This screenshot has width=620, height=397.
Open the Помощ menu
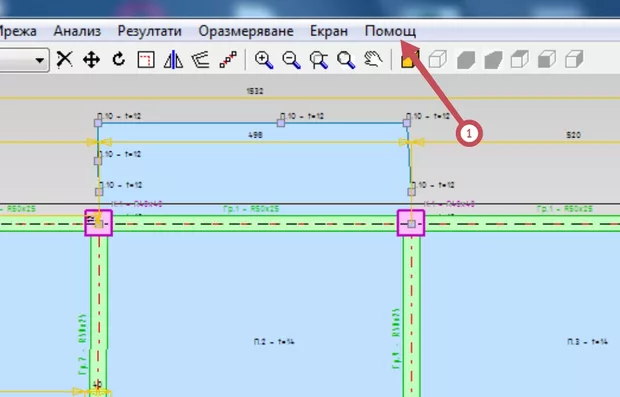pos(390,31)
